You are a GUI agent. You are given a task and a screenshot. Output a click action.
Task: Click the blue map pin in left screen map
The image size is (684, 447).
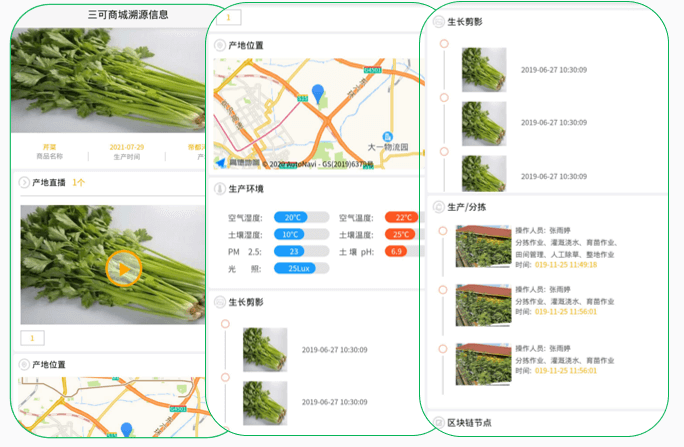[127, 429]
